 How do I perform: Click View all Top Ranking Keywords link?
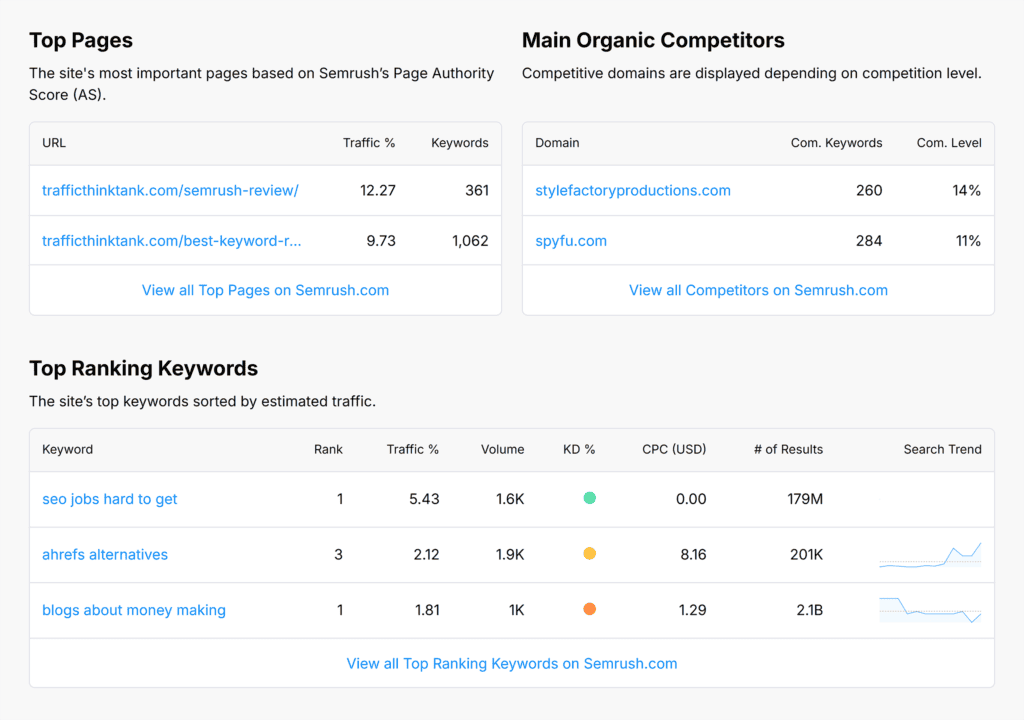tap(511, 663)
